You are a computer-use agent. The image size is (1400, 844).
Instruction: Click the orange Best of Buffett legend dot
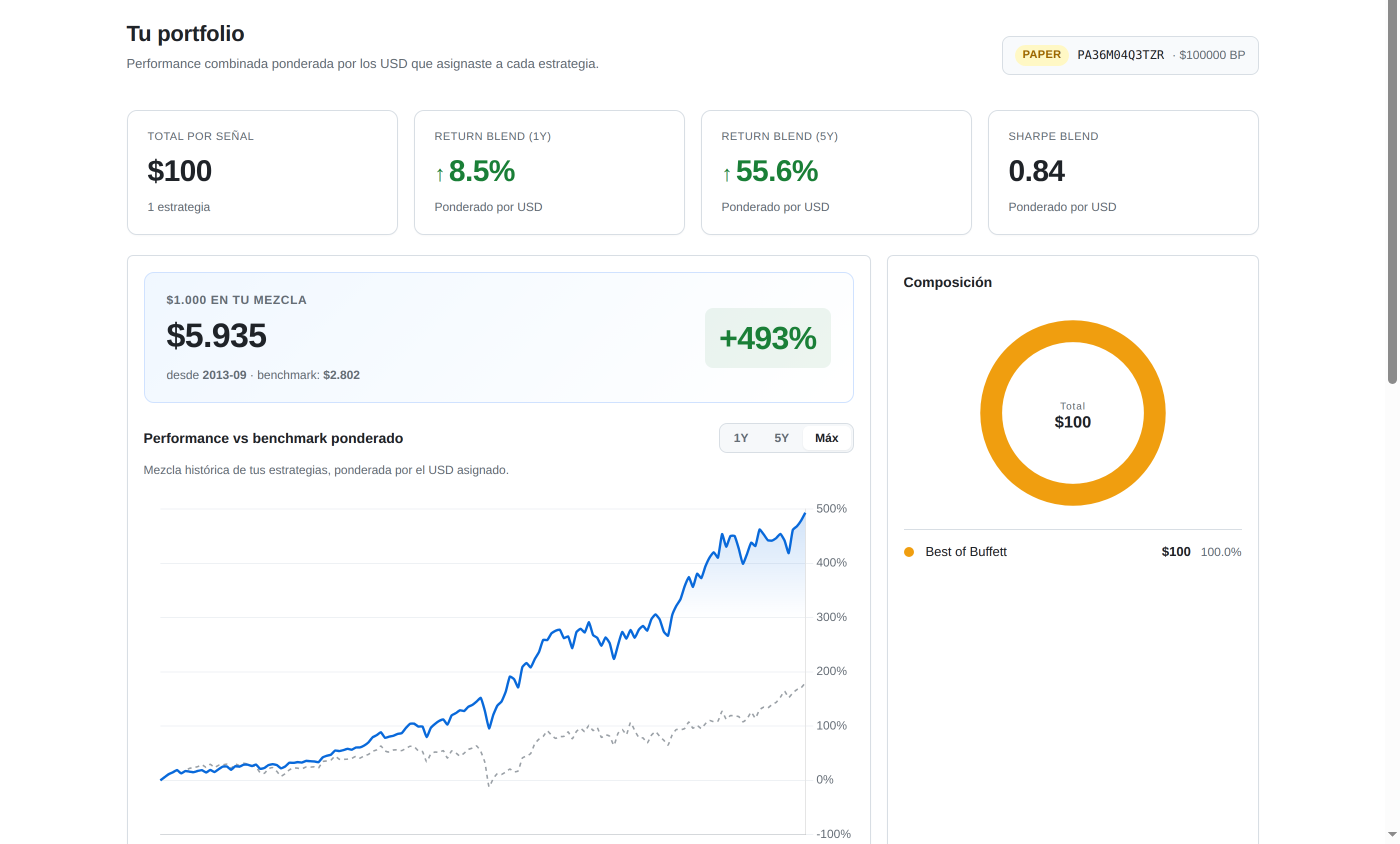point(909,552)
